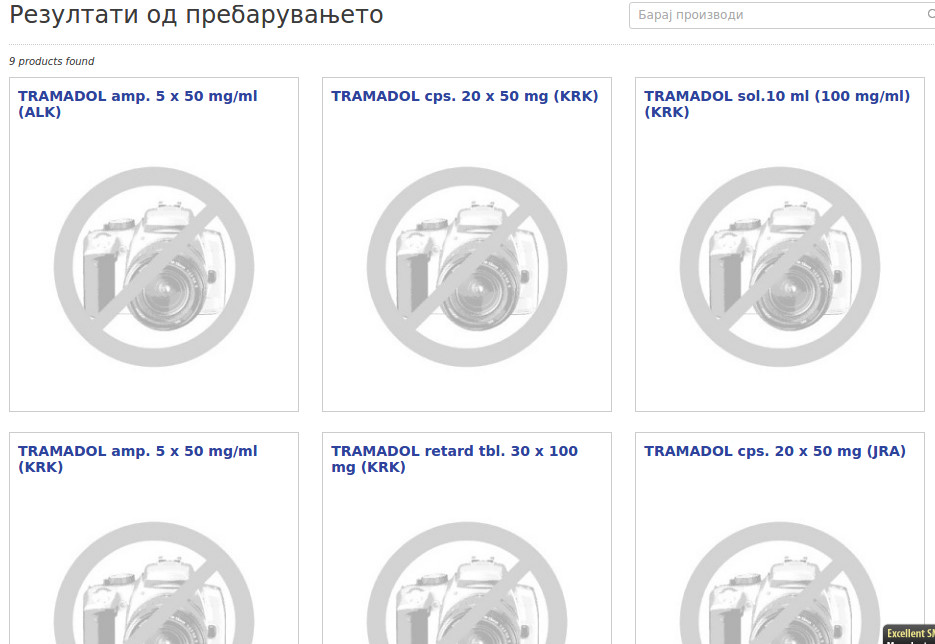935x644 pixels.
Task: Click the placeholder image for TRAMADOL retard tbl.
Action: coord(467,583)
